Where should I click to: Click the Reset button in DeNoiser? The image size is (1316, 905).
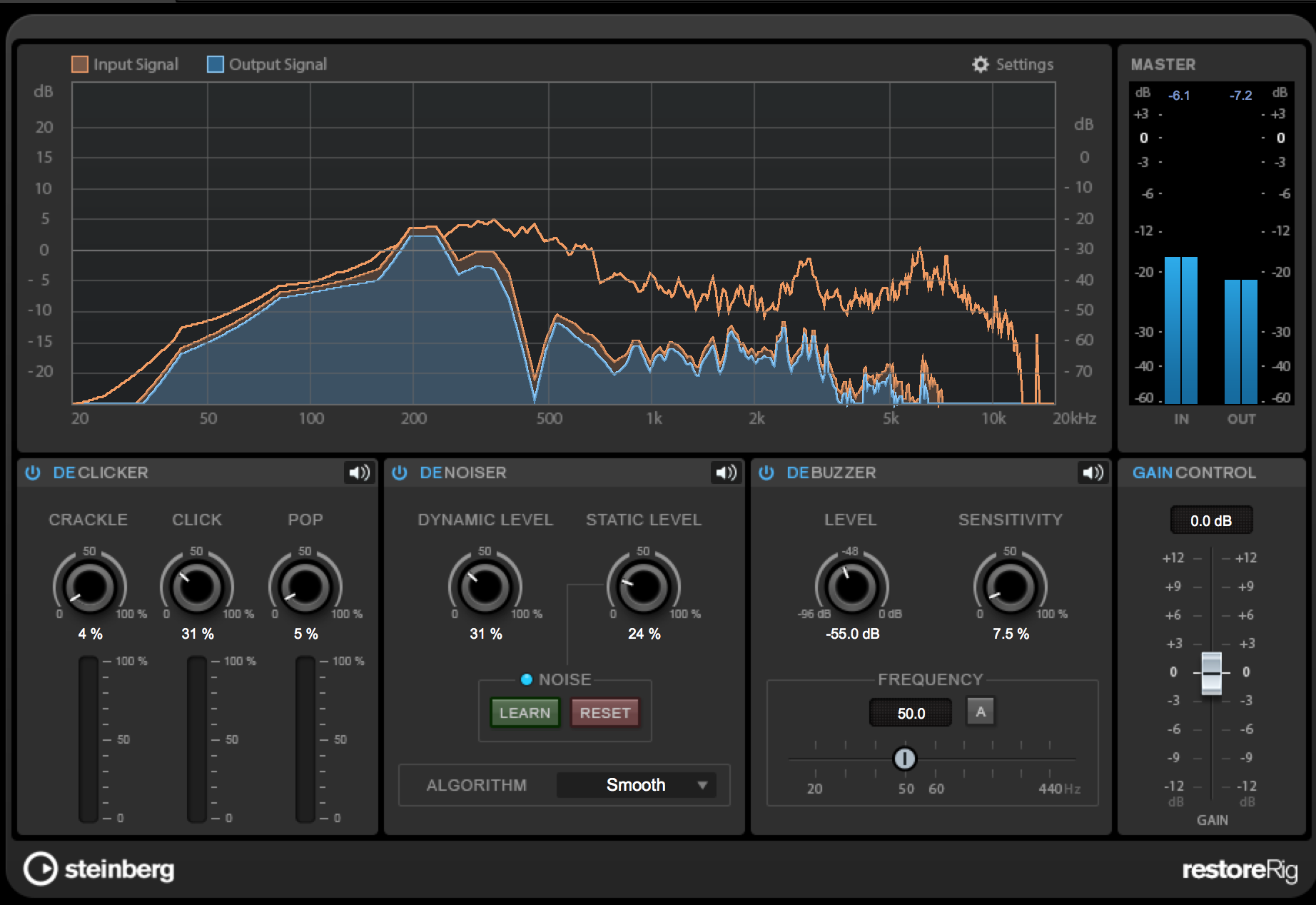(x=604, y=712)
